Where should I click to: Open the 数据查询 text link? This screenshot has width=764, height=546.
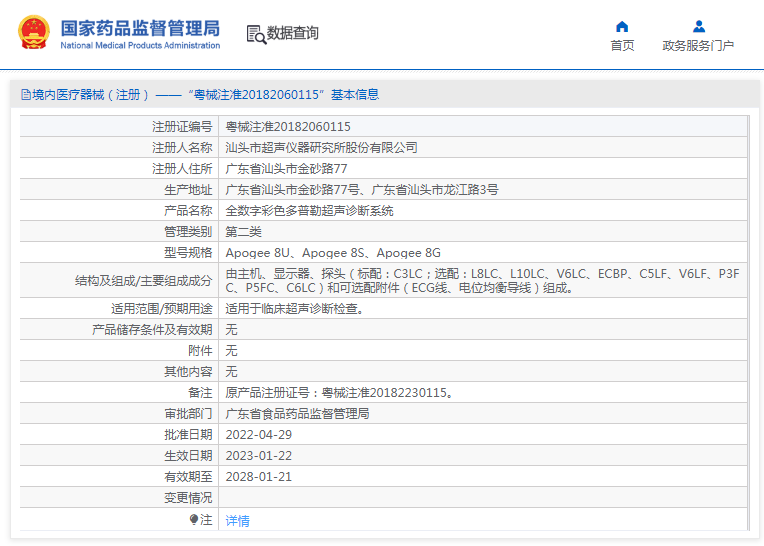(293, 33)
